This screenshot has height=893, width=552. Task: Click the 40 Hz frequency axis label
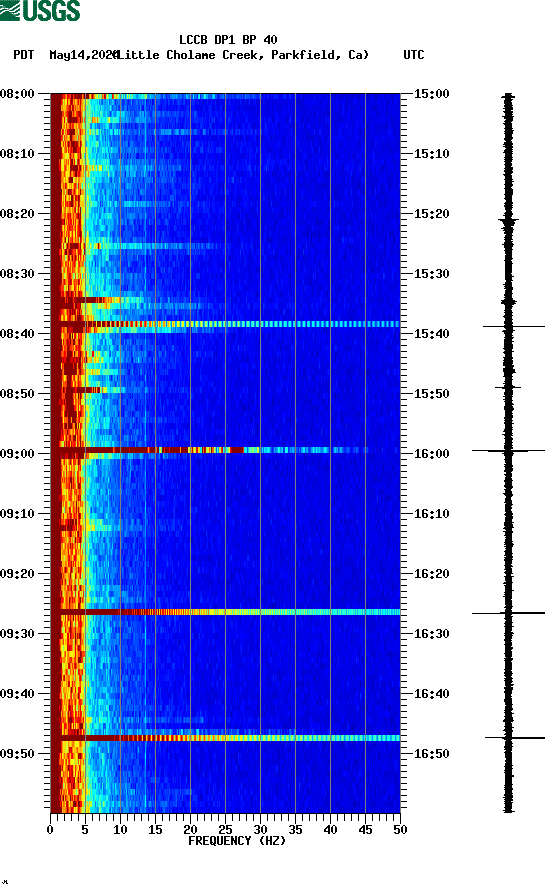point(330,830)
